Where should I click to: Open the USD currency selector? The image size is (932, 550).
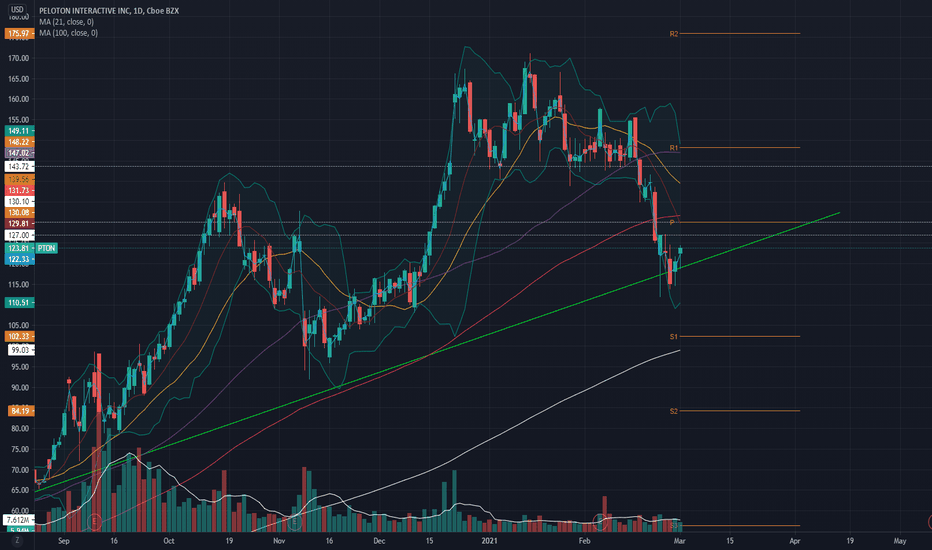[17, 10]
